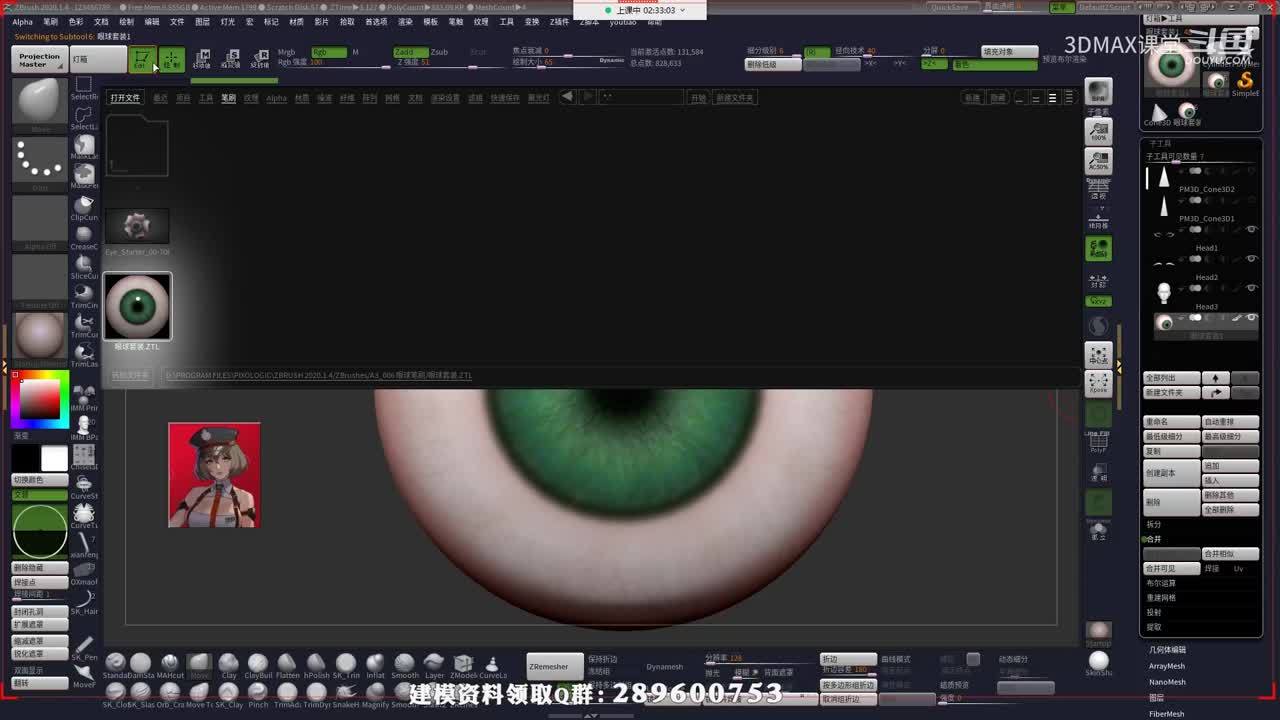Screen dimensions: 1280x720
Task: Select the Clay brush
Action: click(229, 666)
